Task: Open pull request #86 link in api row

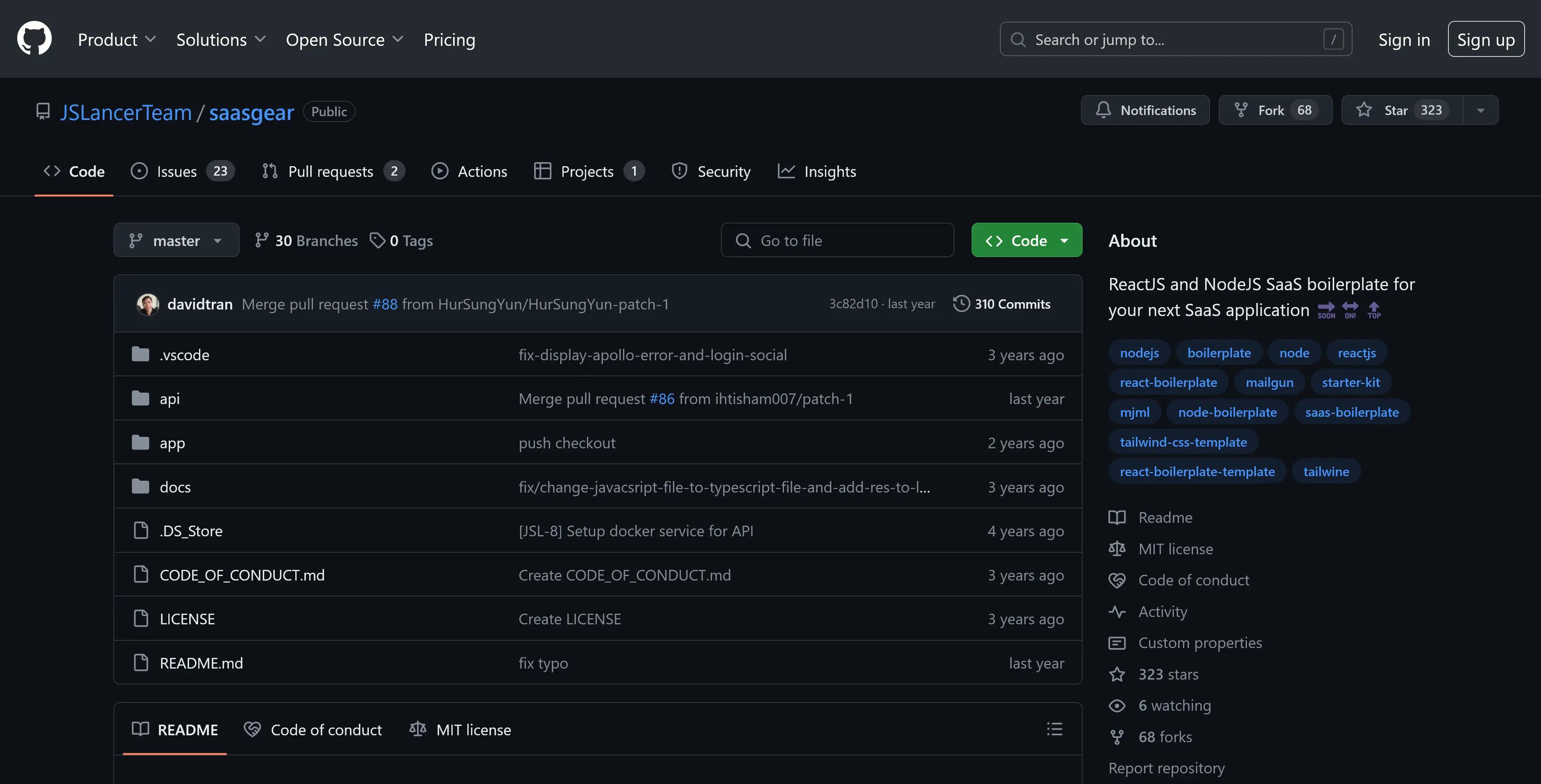Action: click(662, 399)
